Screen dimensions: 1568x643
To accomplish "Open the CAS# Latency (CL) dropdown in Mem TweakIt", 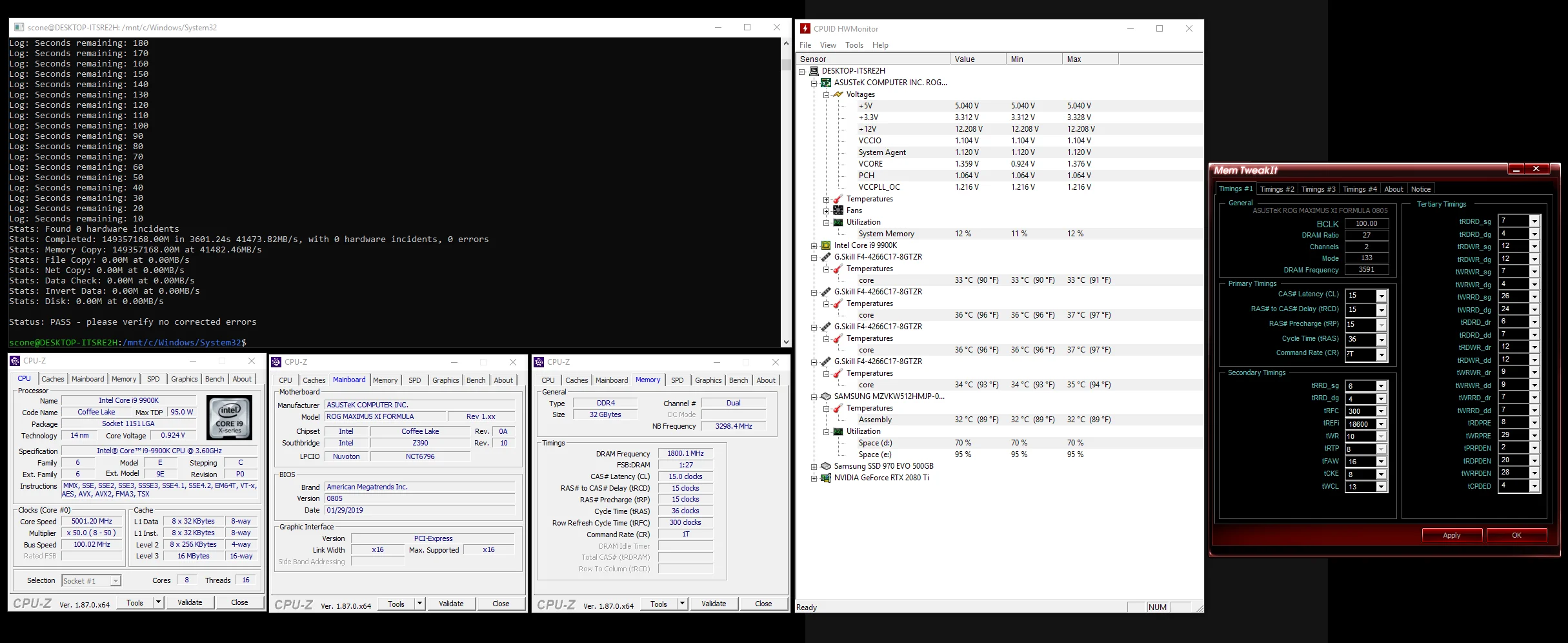I will pos(1382,296).
